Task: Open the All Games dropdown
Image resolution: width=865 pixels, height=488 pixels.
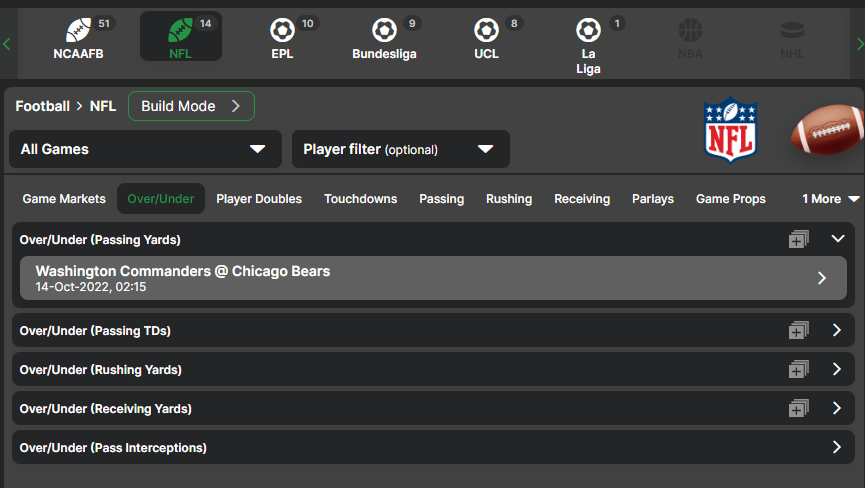Action: point(146,149)
